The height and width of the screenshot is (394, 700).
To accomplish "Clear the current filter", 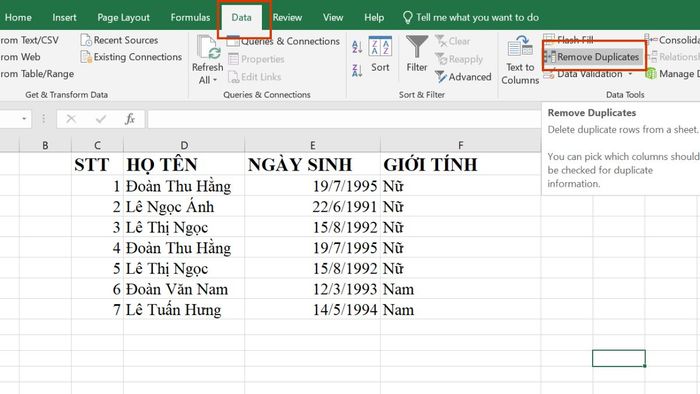I will 452,41.
